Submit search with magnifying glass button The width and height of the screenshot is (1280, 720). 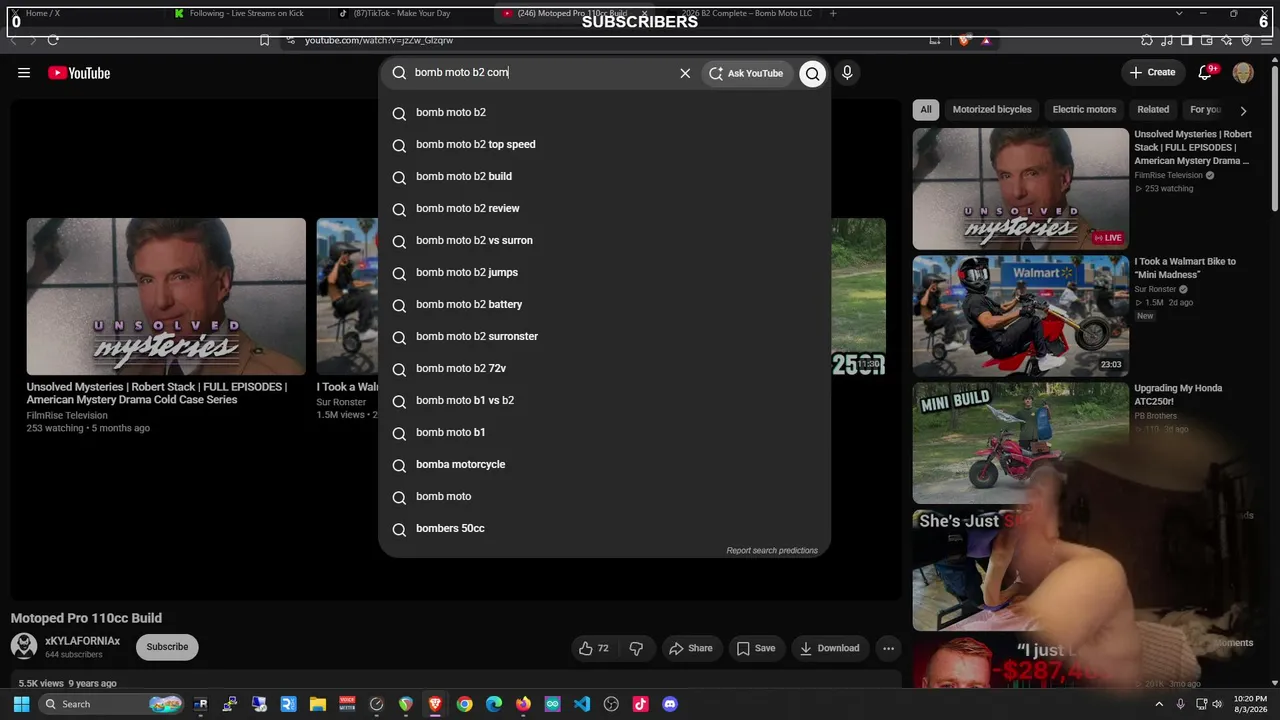click(x=812, y=73)
